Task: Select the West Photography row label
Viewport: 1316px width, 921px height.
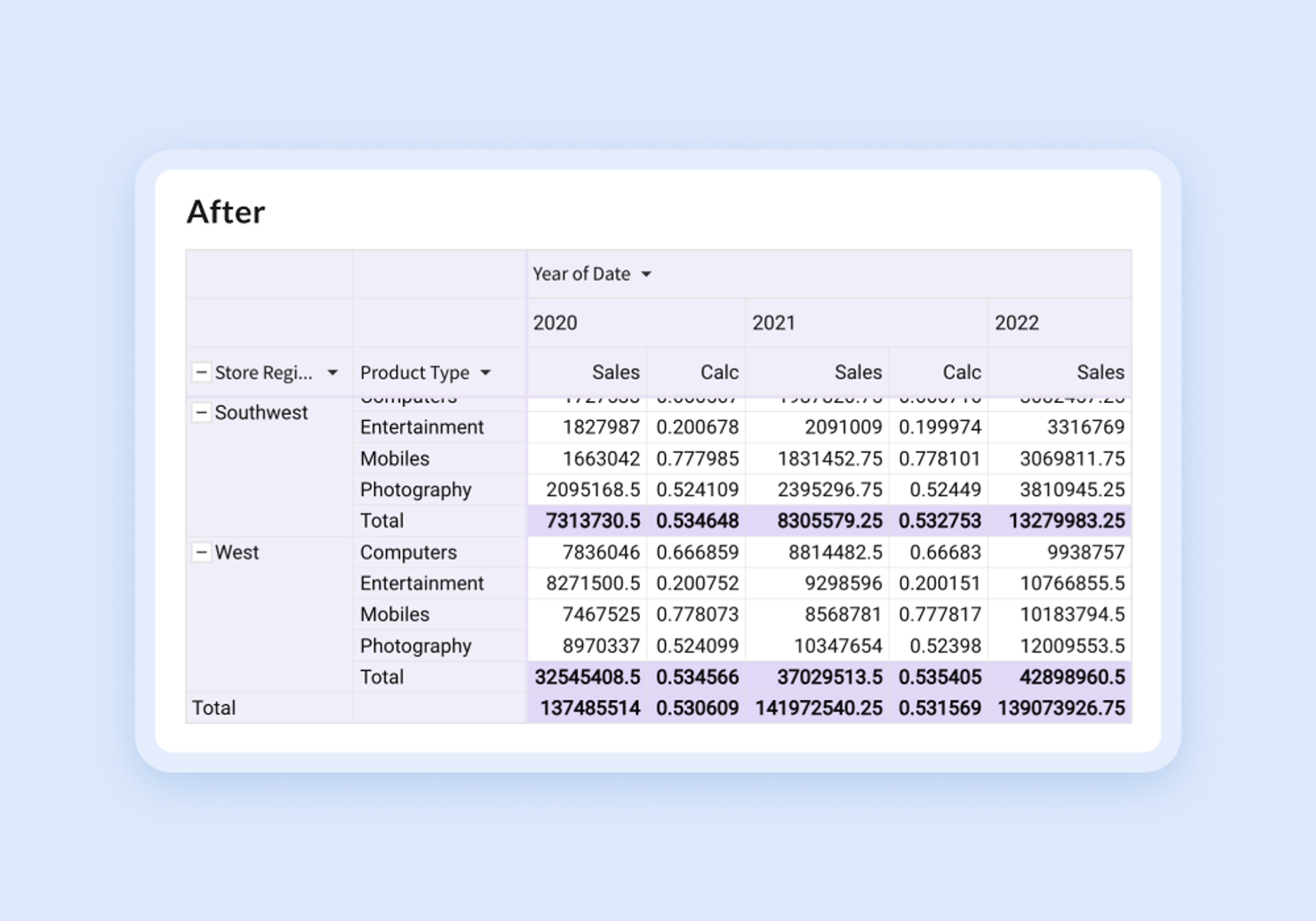Action: pyautogui.click(x=416, y=646)
